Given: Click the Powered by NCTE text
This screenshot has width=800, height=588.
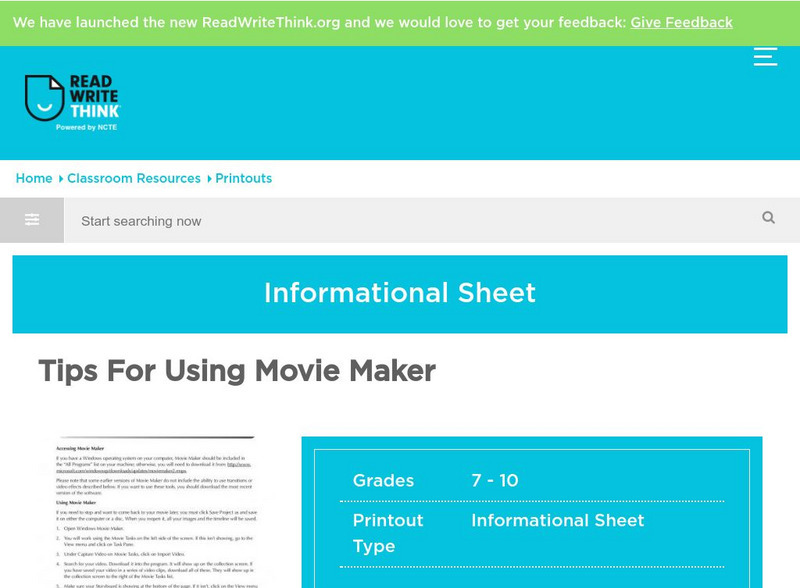Looking at the screenshot, I should 86,127.
